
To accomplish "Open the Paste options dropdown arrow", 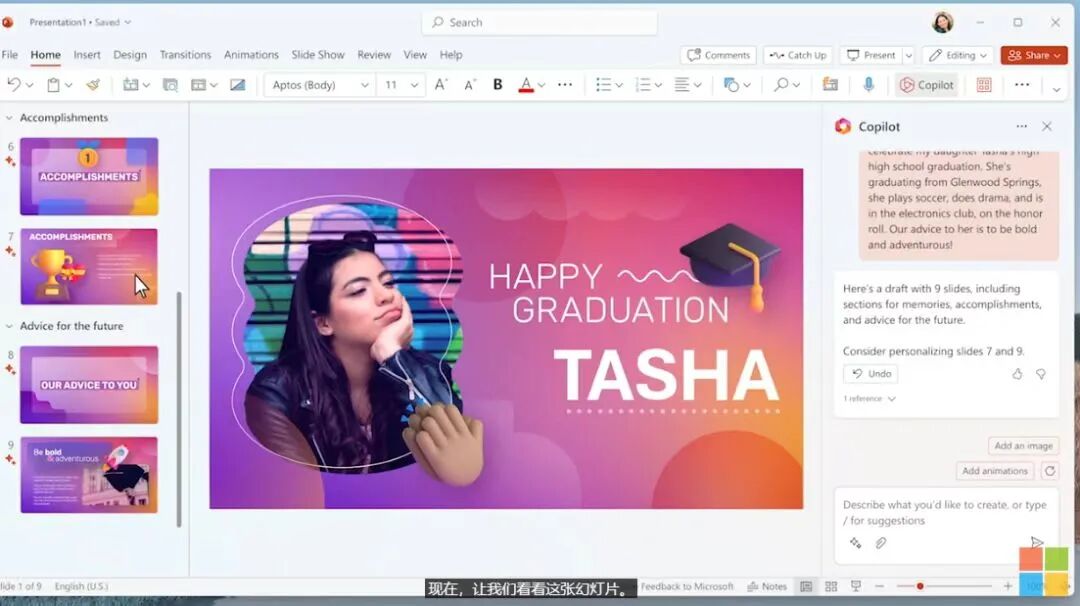I will (x=69, y=85).
